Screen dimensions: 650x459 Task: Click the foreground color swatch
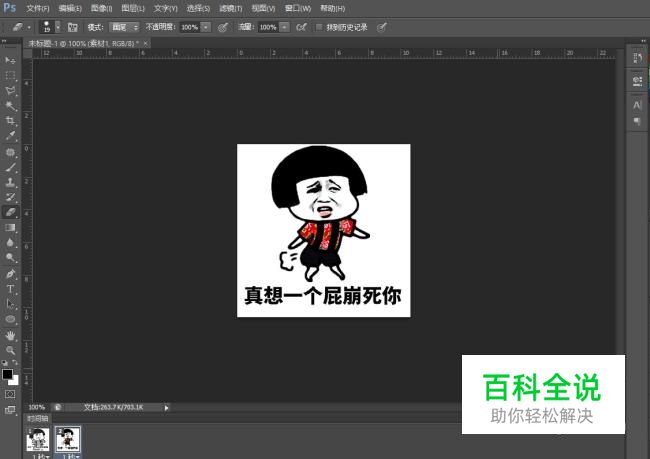(x=7, y=374)
